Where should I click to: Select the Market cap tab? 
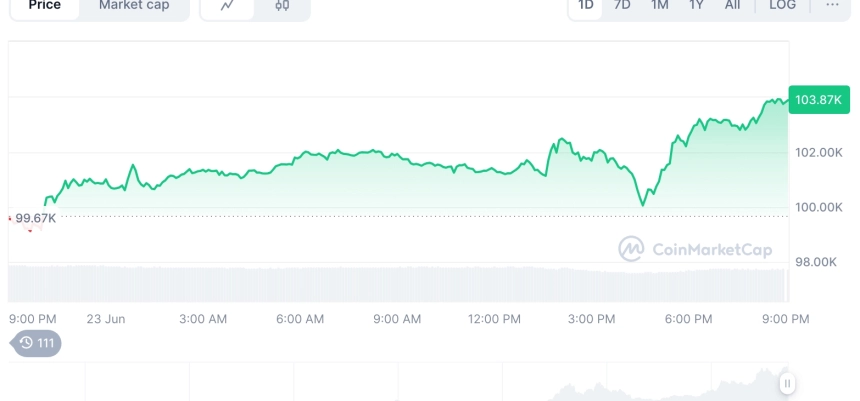[x=134, y=5]
